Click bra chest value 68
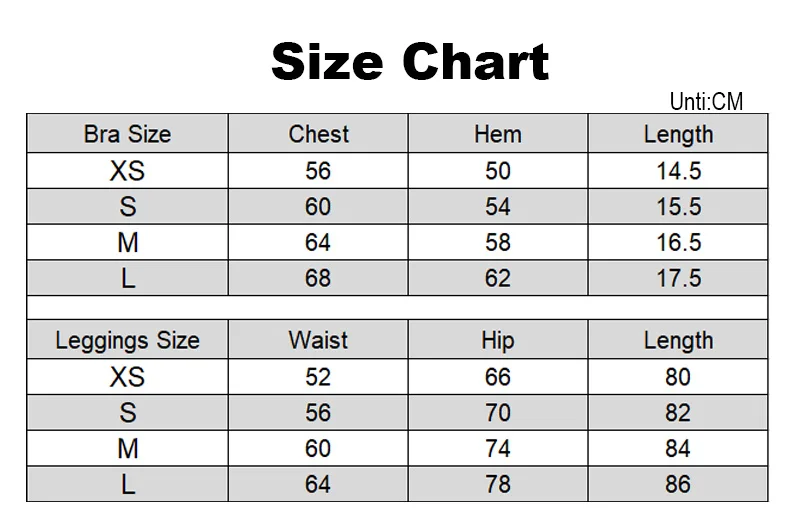The image size is (800, 524). 318,278
